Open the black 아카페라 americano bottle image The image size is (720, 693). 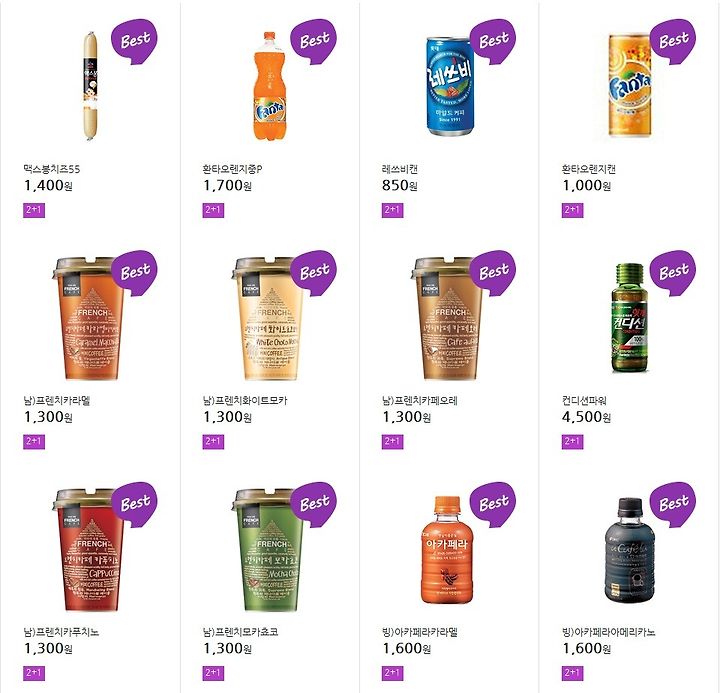(x=630, y=550)
